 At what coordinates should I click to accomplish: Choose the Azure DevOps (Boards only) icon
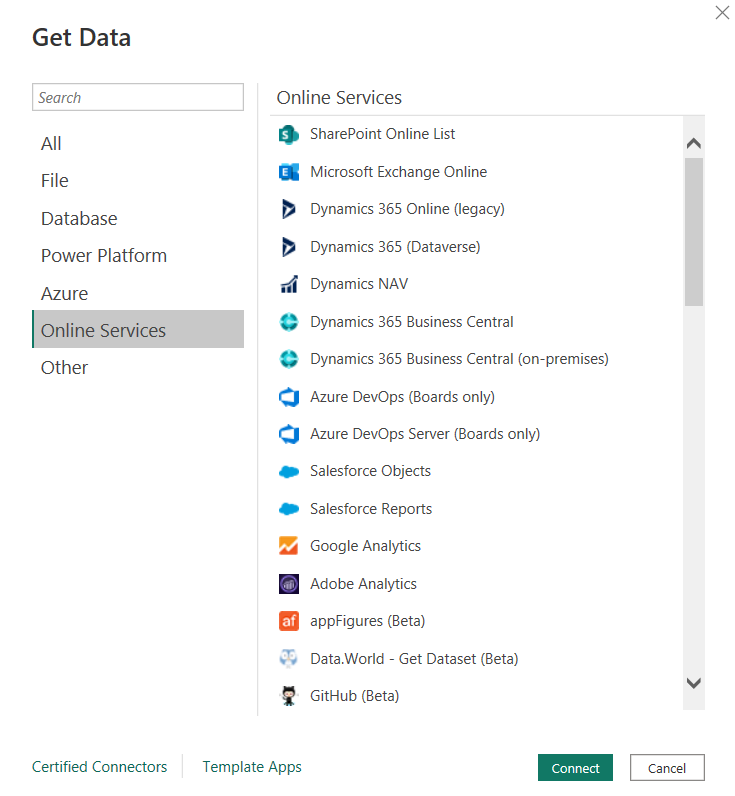289,397
